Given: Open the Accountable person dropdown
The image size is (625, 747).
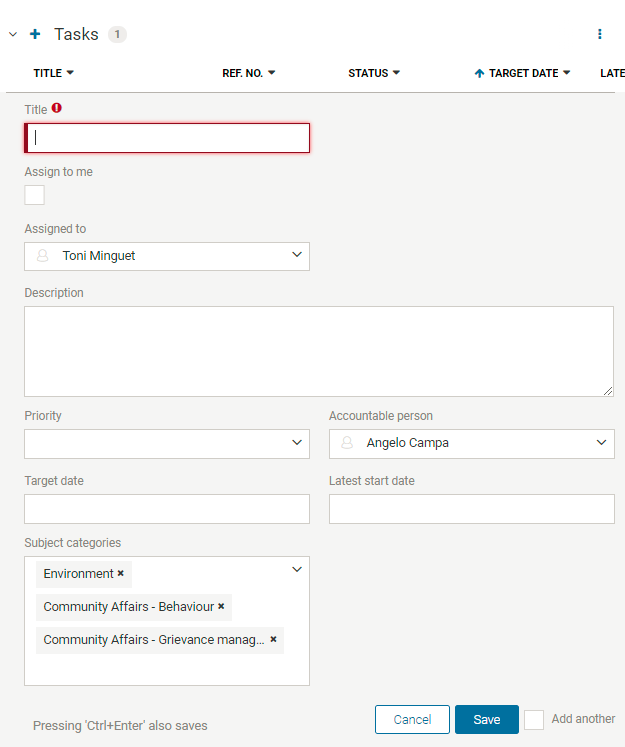Looking at the screenshot, I should 472,444.
